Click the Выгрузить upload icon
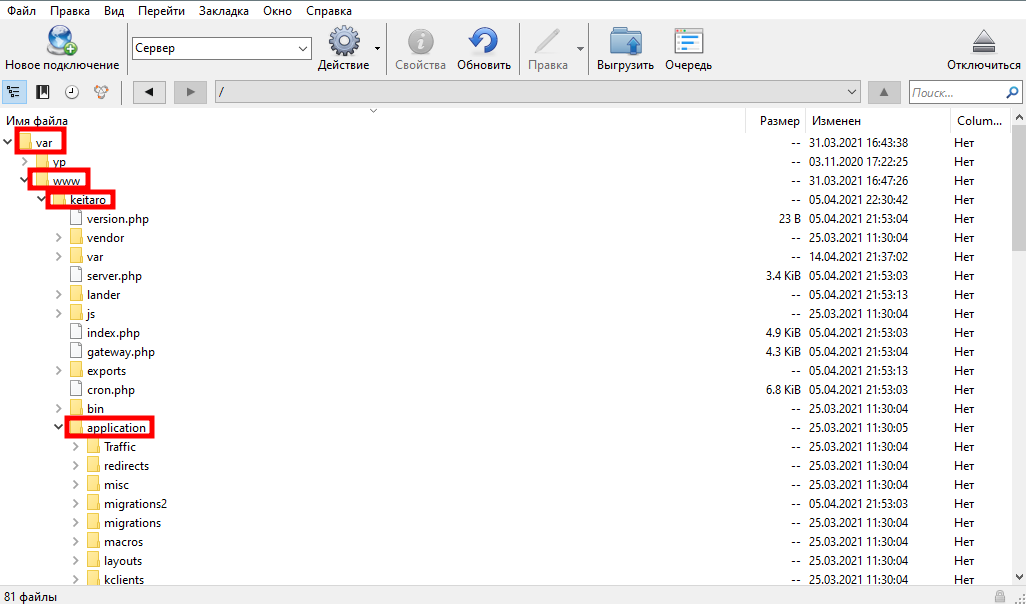The width and height of the screenshot is (1026, 604). coord(625,42)
